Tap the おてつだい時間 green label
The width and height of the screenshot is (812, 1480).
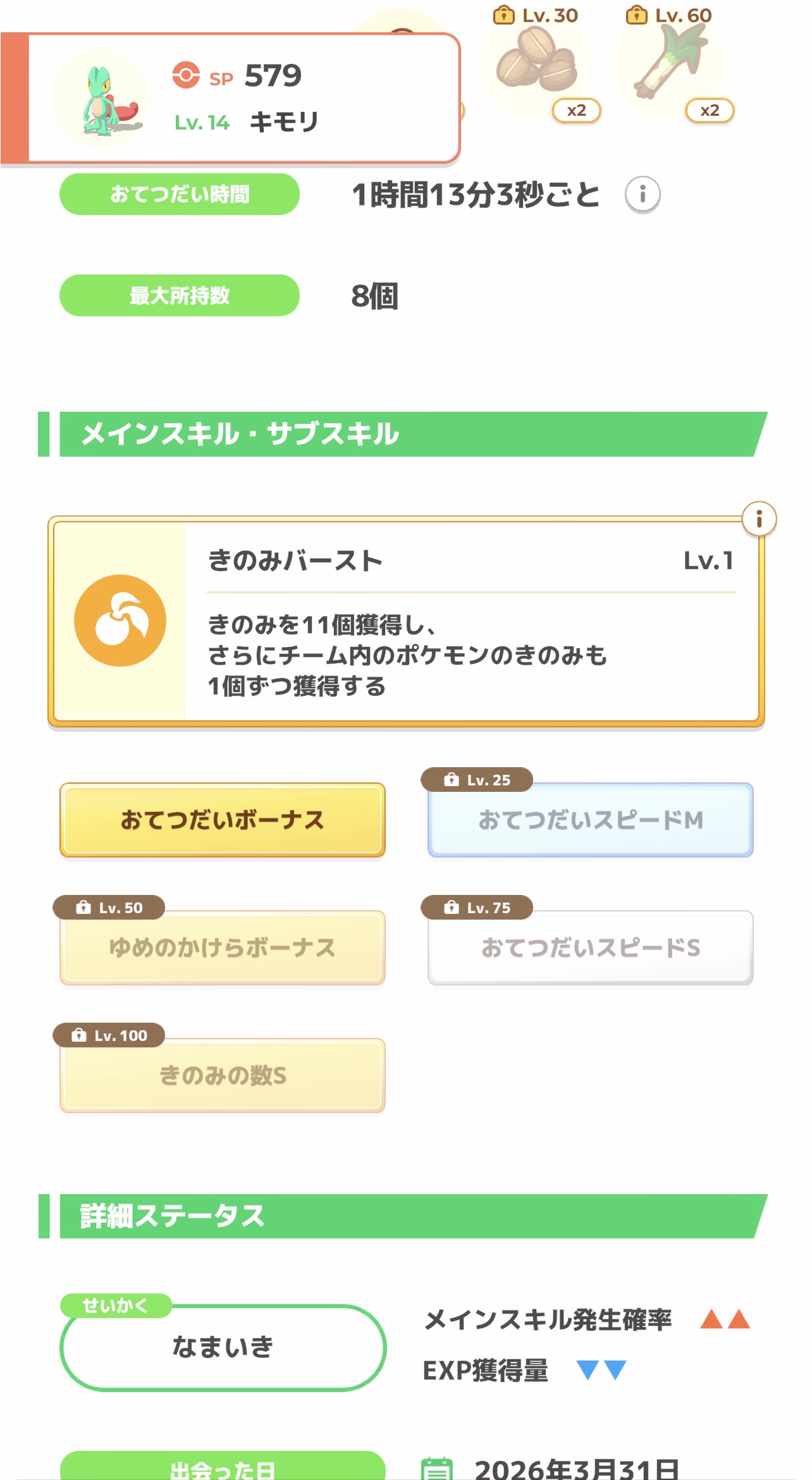tap(180, 194)
